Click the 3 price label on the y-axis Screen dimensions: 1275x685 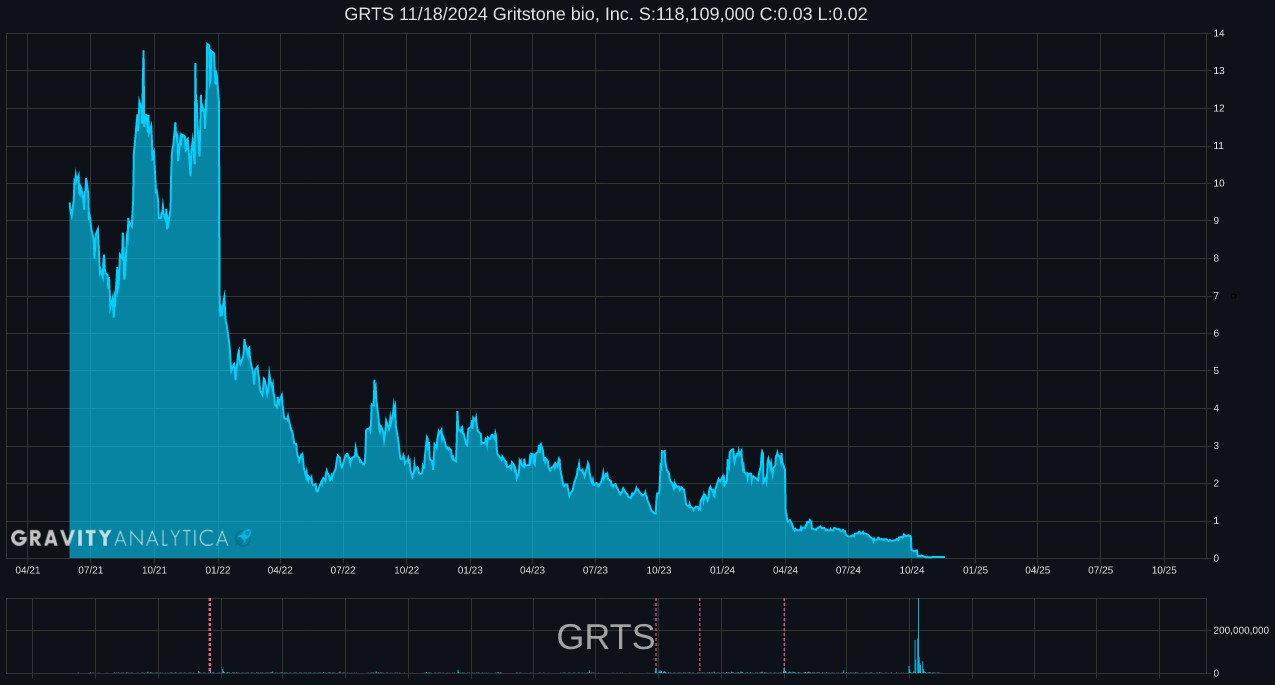pyautogui.click(x=1216, y=446)
